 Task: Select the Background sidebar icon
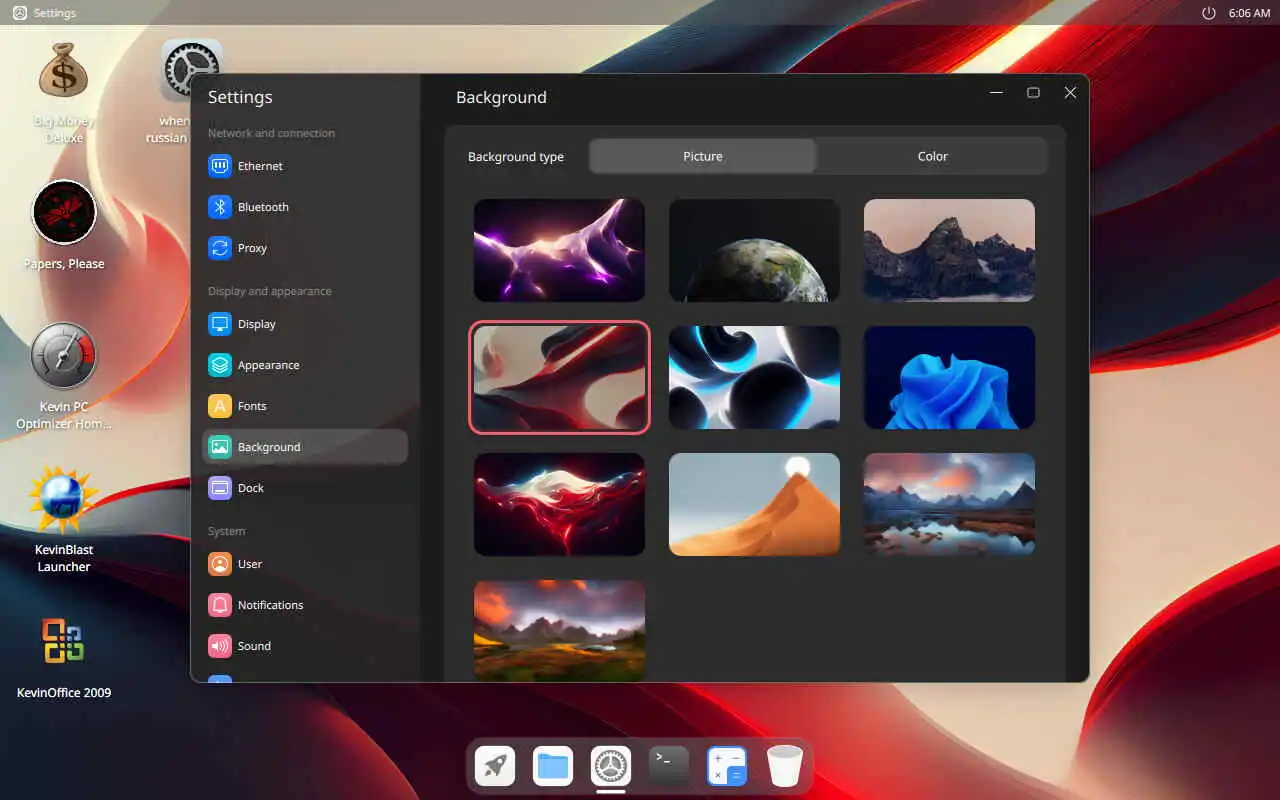[220, 447]
